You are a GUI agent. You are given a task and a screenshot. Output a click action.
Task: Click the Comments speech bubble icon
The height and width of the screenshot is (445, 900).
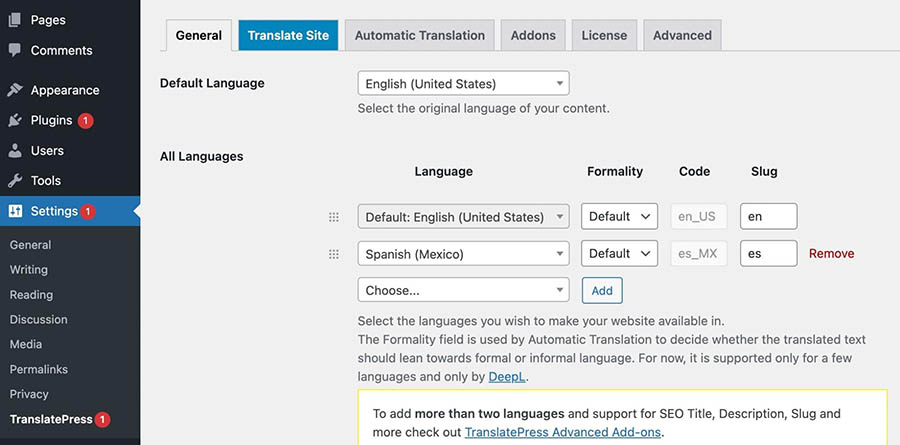[x=15, y=50]
